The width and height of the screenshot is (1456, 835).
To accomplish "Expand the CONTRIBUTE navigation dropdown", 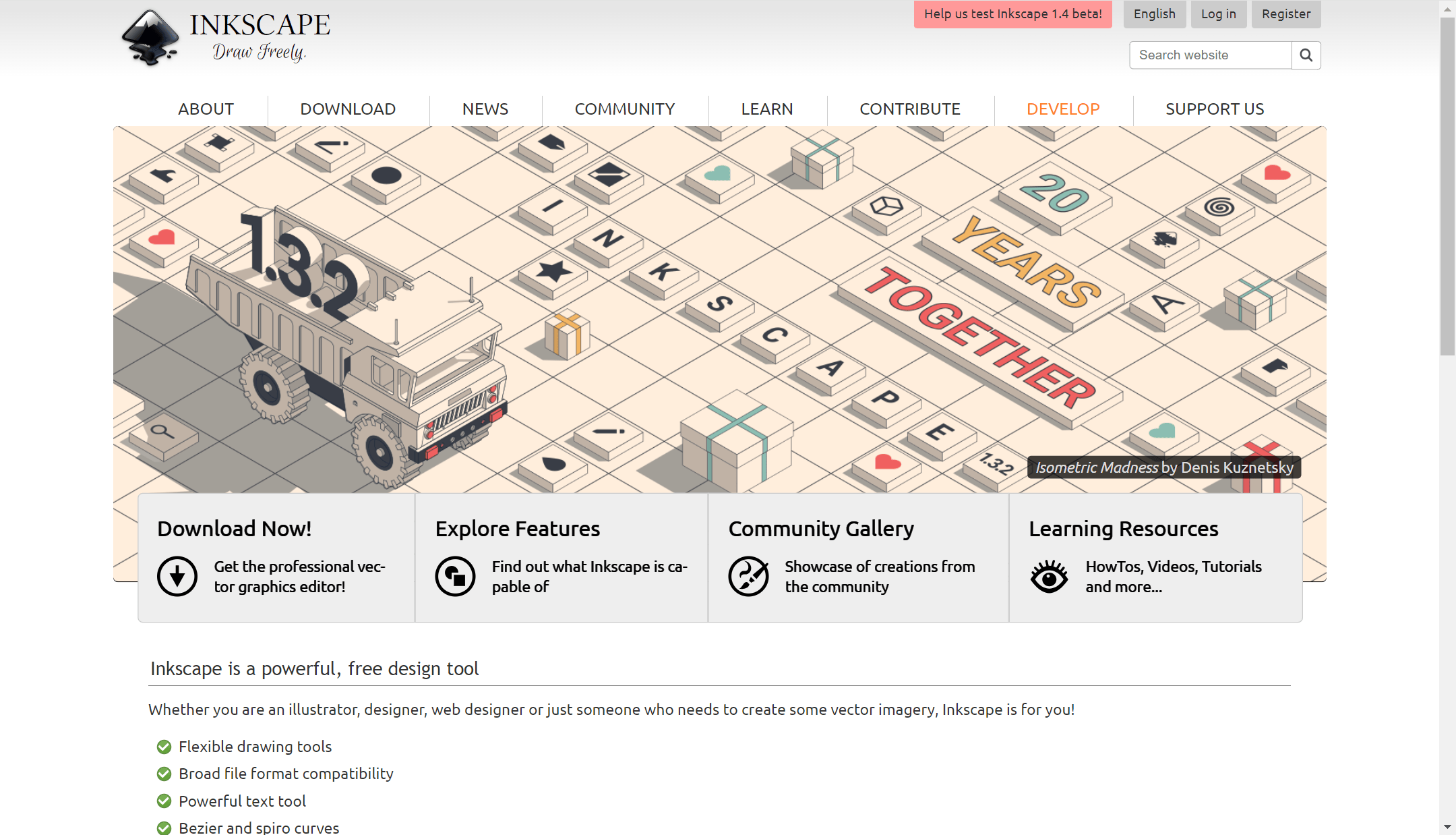I will tap(910, 108).
